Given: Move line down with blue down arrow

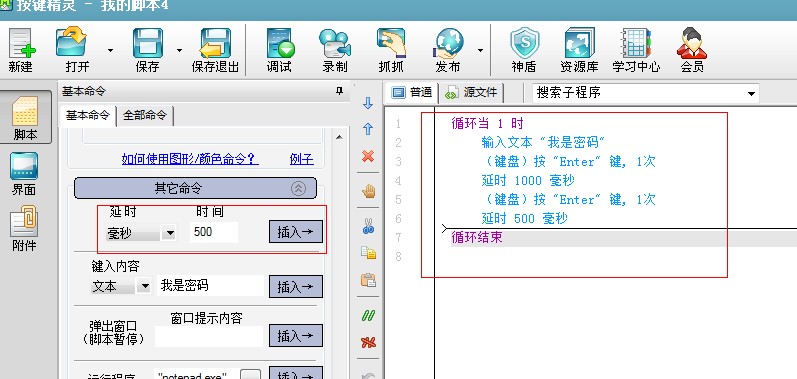Looking at the screenshot, I should coord(368,104).
